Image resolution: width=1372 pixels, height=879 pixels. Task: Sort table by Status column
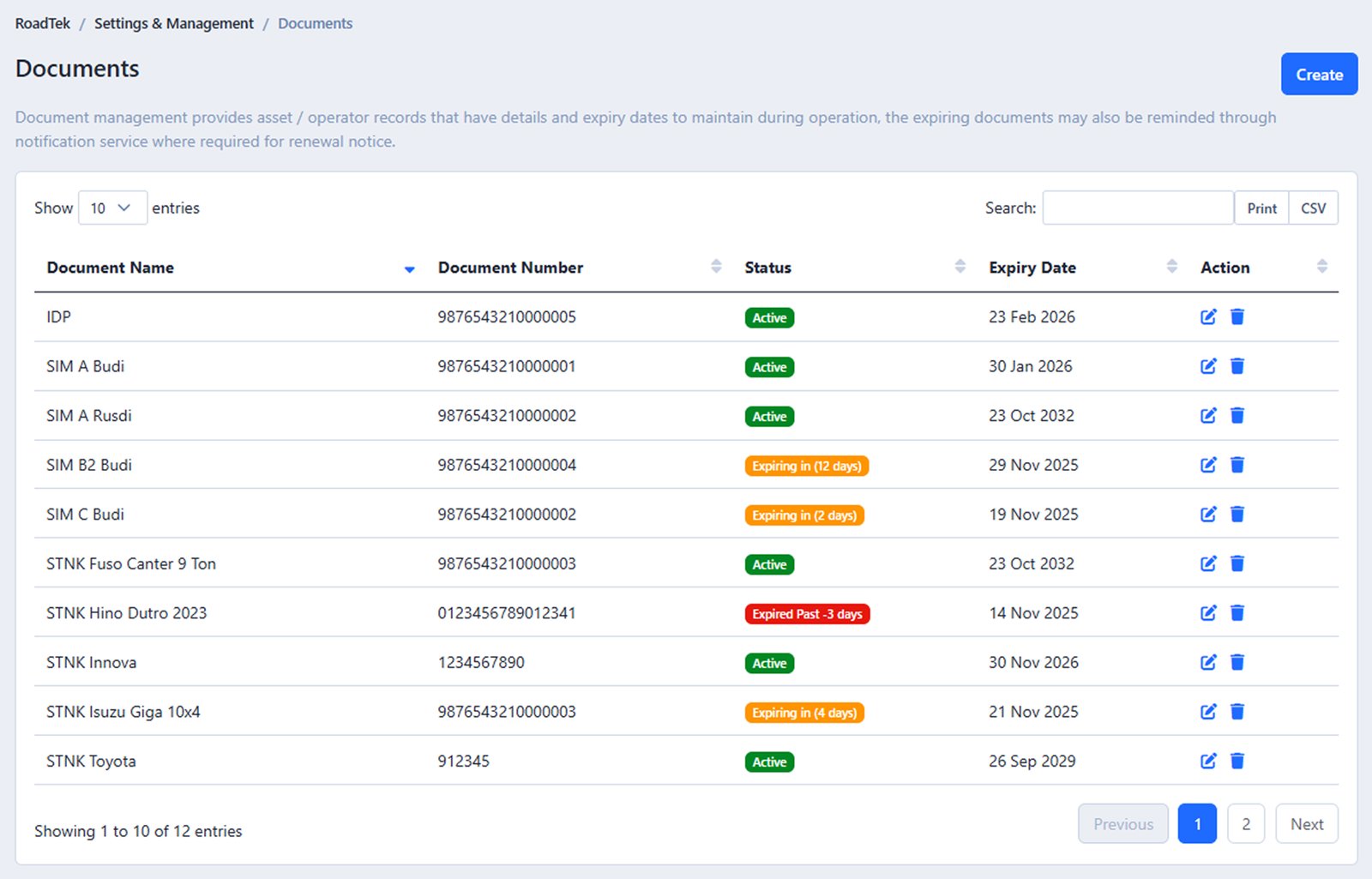click(767, 268)
